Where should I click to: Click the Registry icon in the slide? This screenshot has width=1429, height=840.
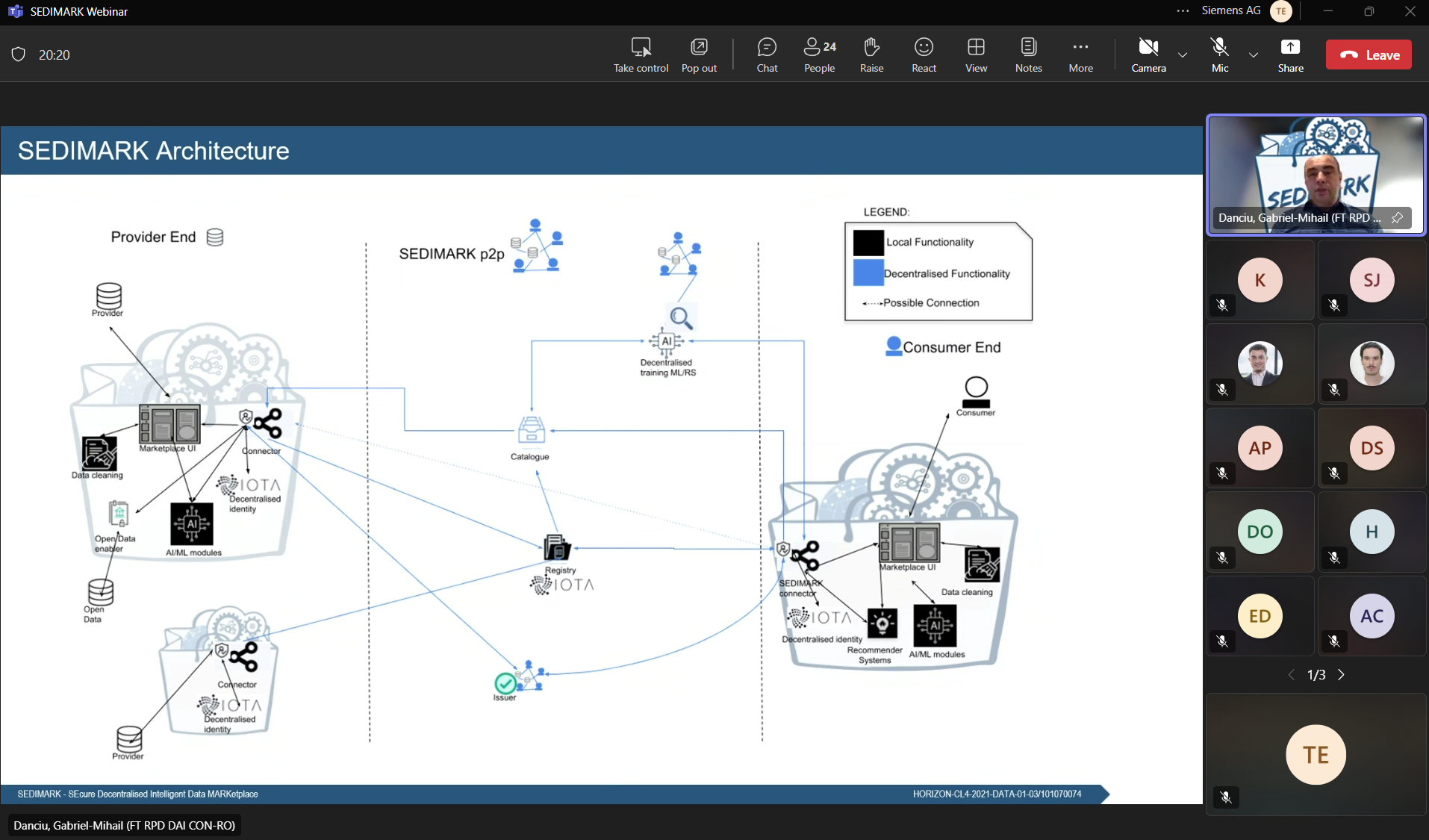557,548
